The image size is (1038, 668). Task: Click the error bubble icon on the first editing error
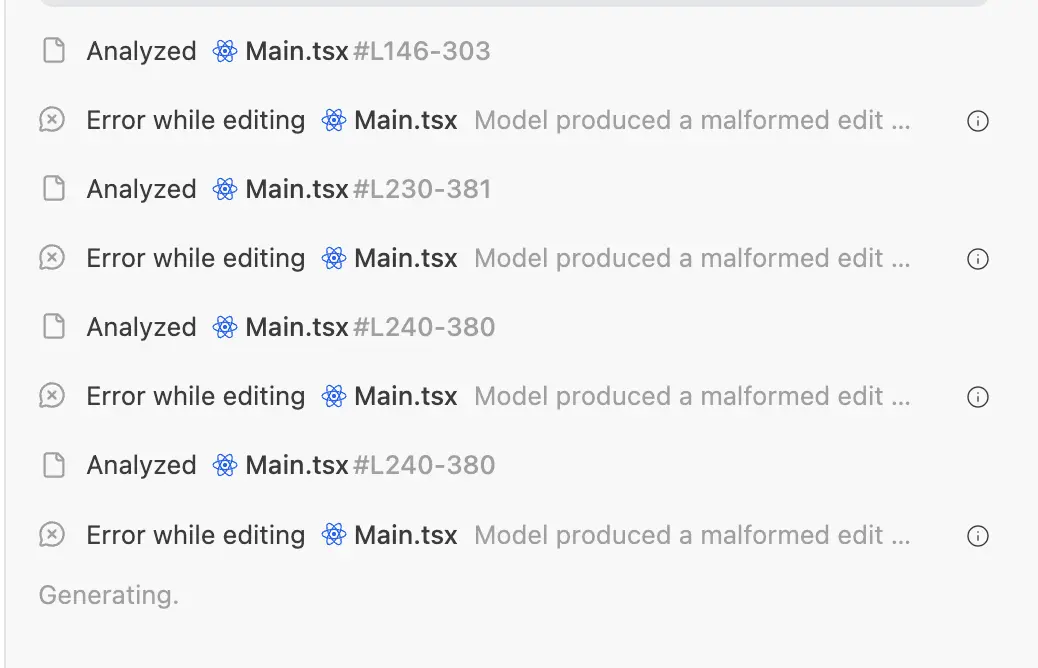coord(52,120)
